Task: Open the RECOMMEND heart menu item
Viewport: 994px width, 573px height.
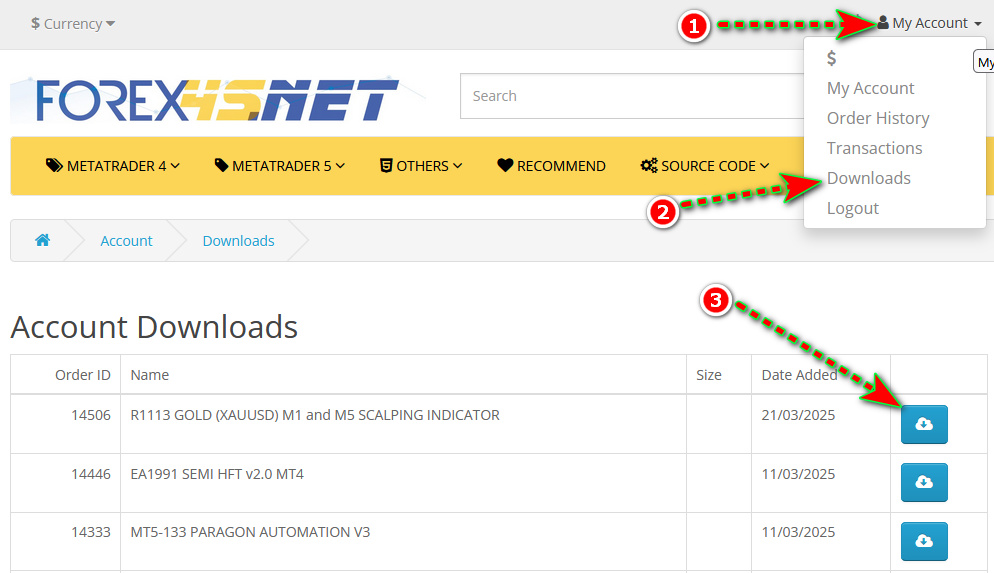Action: [551, 166]
